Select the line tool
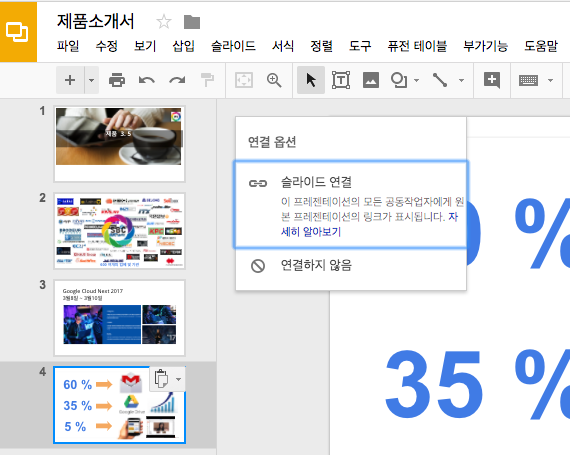 click(440, 80)
